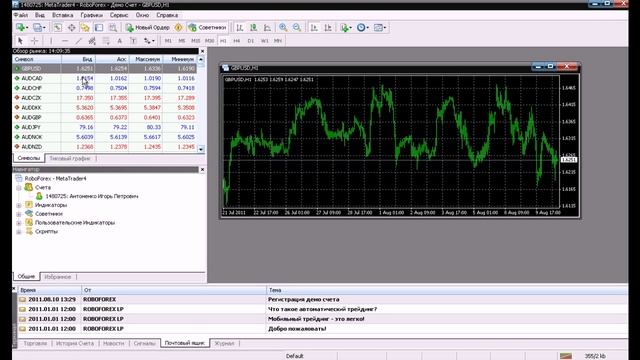Close the Navigator panel
Viewport: 640px width, 360px height.
click(202, 169)
